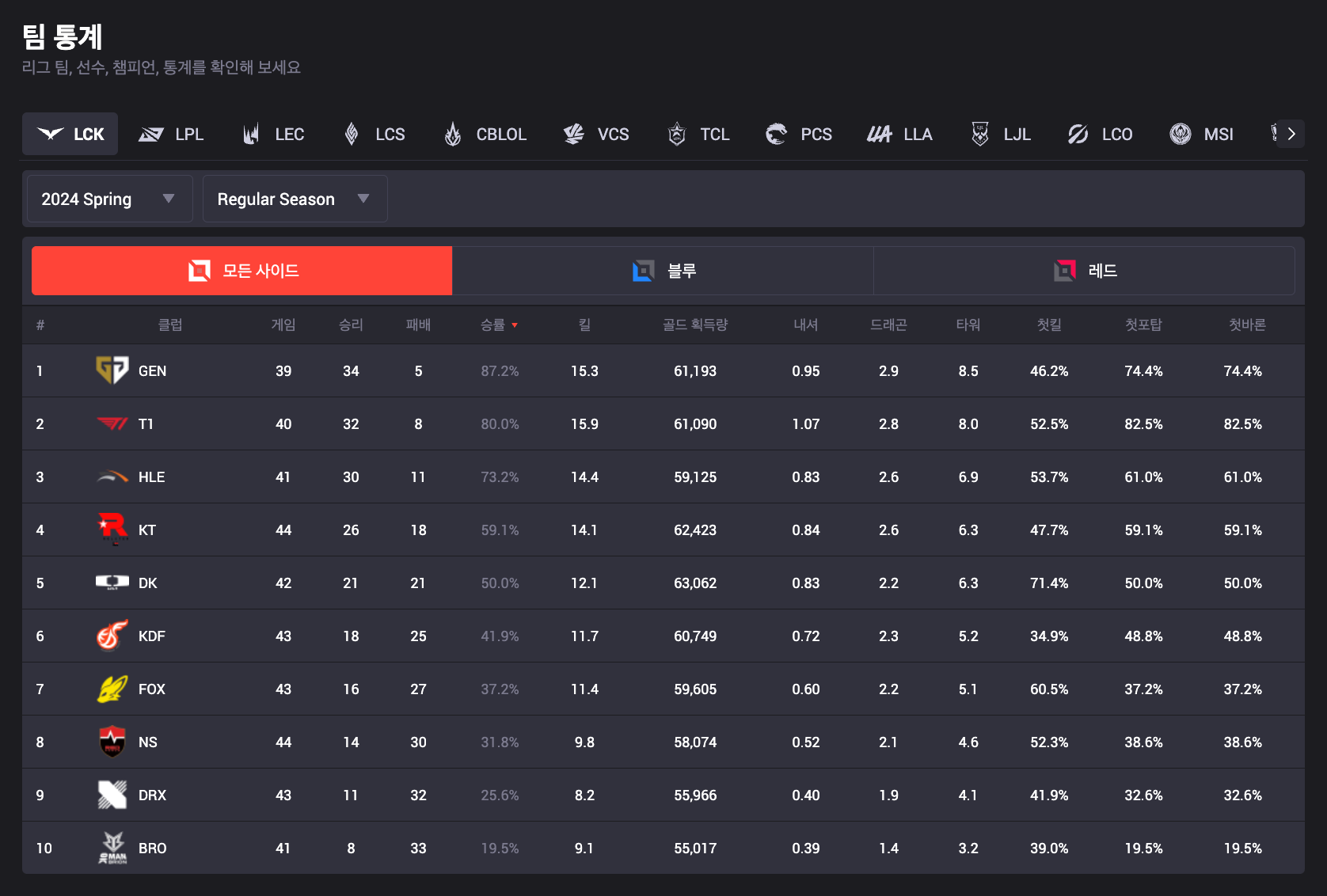Screen dimensions: 1327x896
Task: Open the BRO team name link
Action: [152, 848]
